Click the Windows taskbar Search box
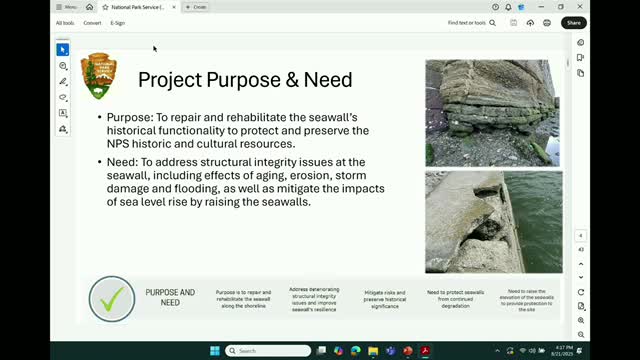 (268, 351)
